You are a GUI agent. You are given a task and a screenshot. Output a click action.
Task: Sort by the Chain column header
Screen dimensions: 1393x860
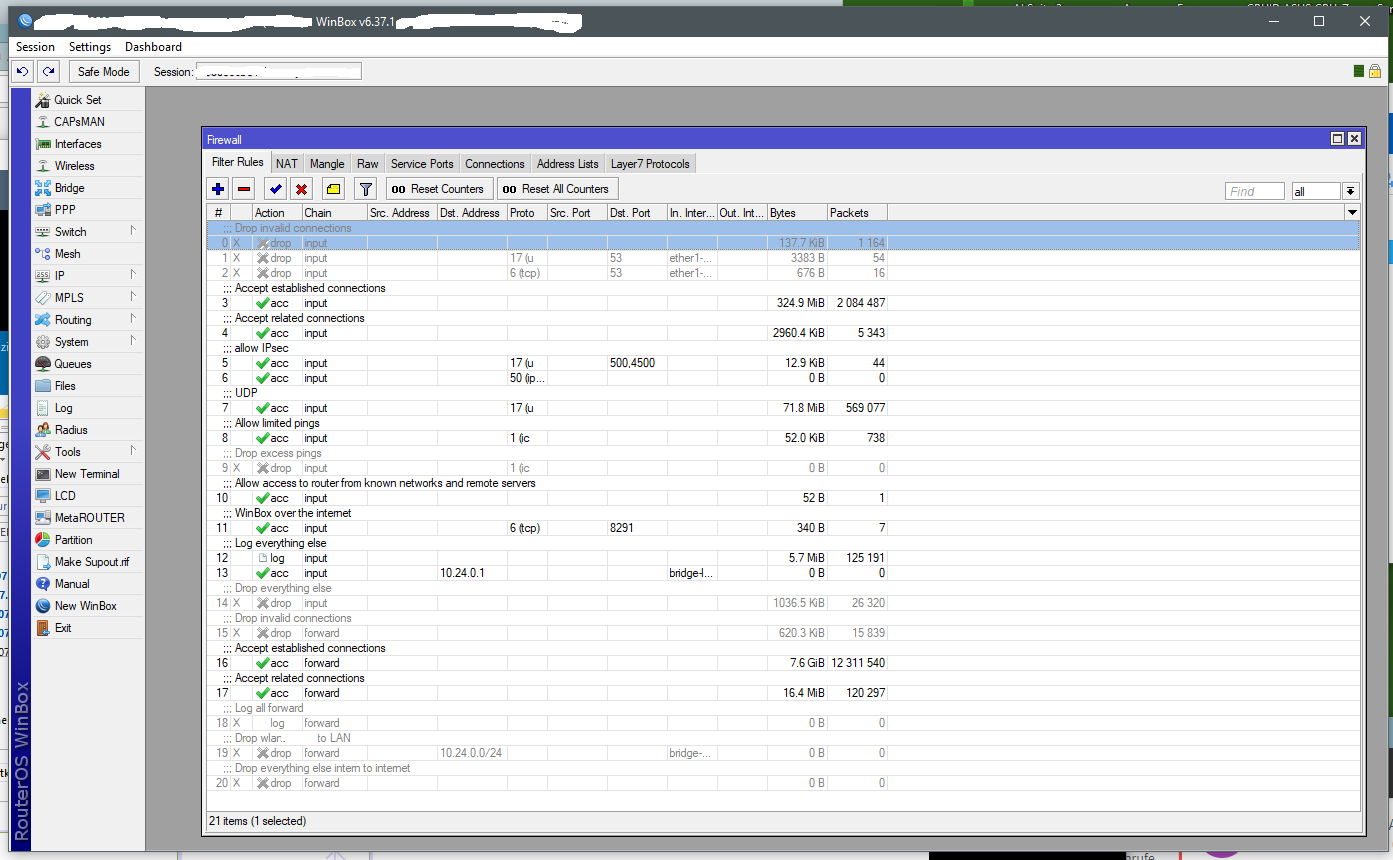[334, 213]
